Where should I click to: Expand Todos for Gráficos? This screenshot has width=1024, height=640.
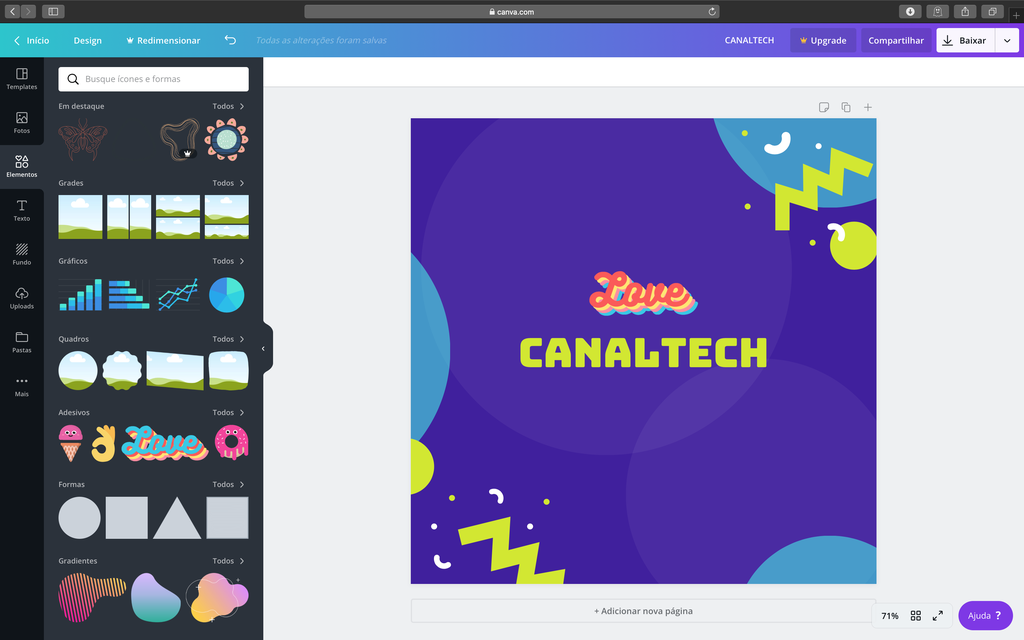229,261
